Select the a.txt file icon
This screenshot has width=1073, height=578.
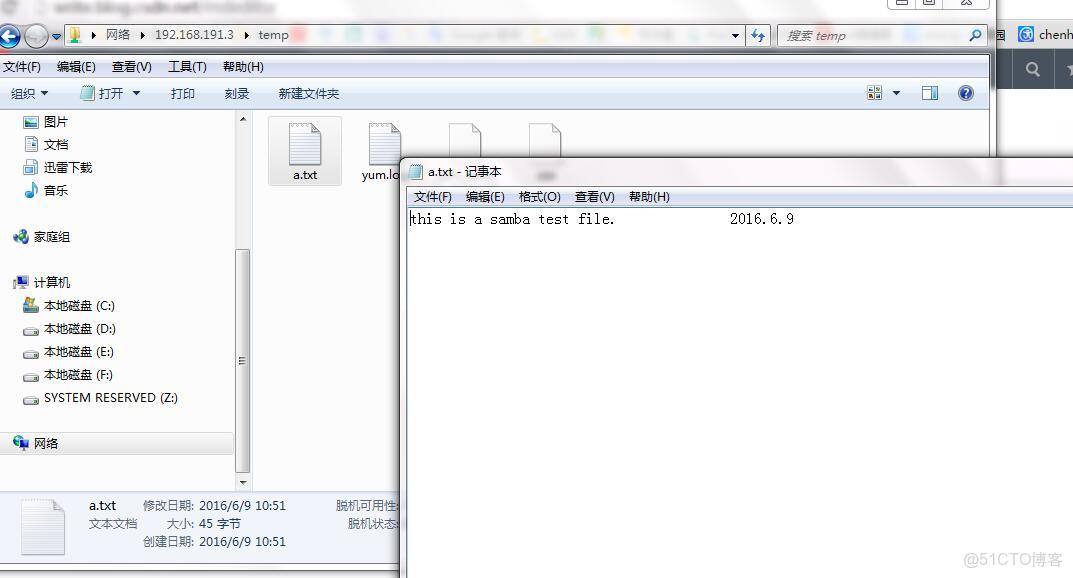tap(305, 151)
